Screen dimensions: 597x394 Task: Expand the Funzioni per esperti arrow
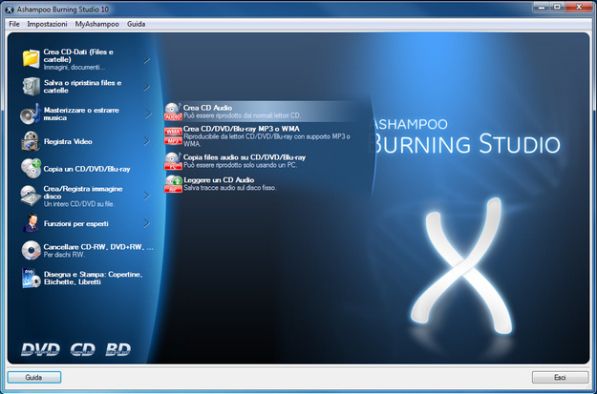pyautogui.click(x=147, y=223)
